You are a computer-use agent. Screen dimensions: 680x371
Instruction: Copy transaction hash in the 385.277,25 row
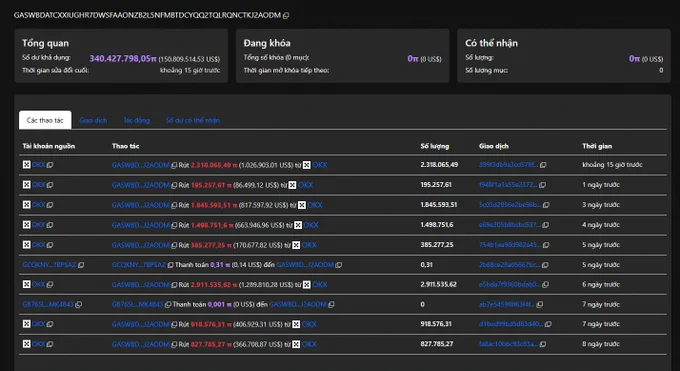[546, 245]
